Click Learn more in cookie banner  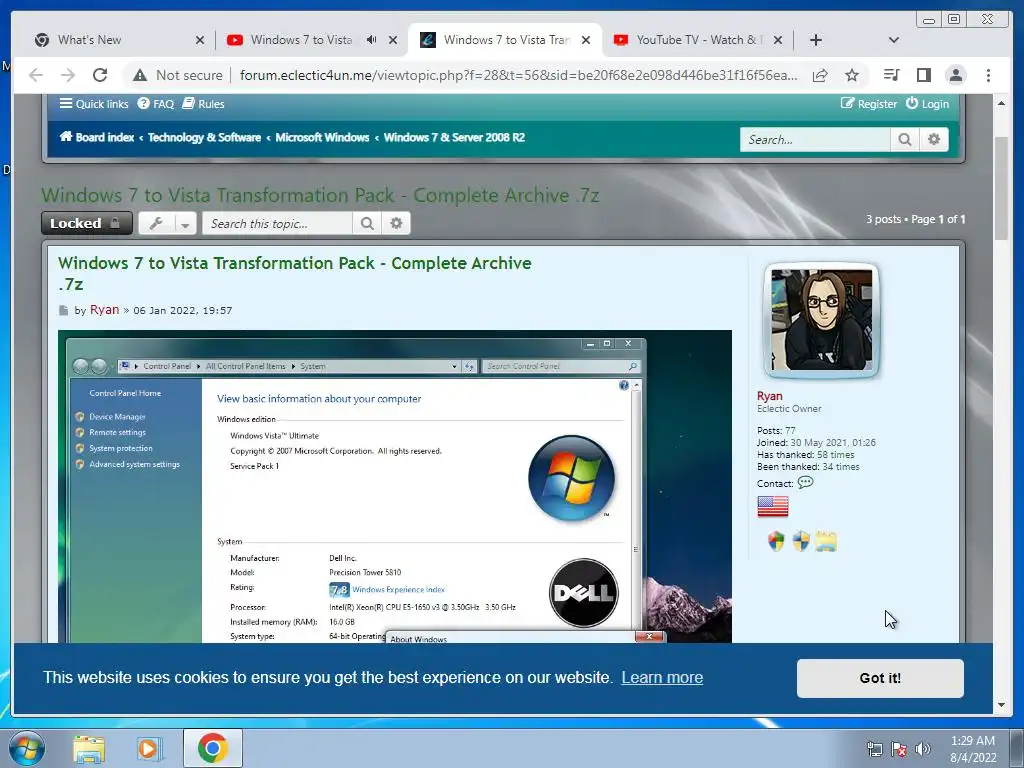click(662, 677)
